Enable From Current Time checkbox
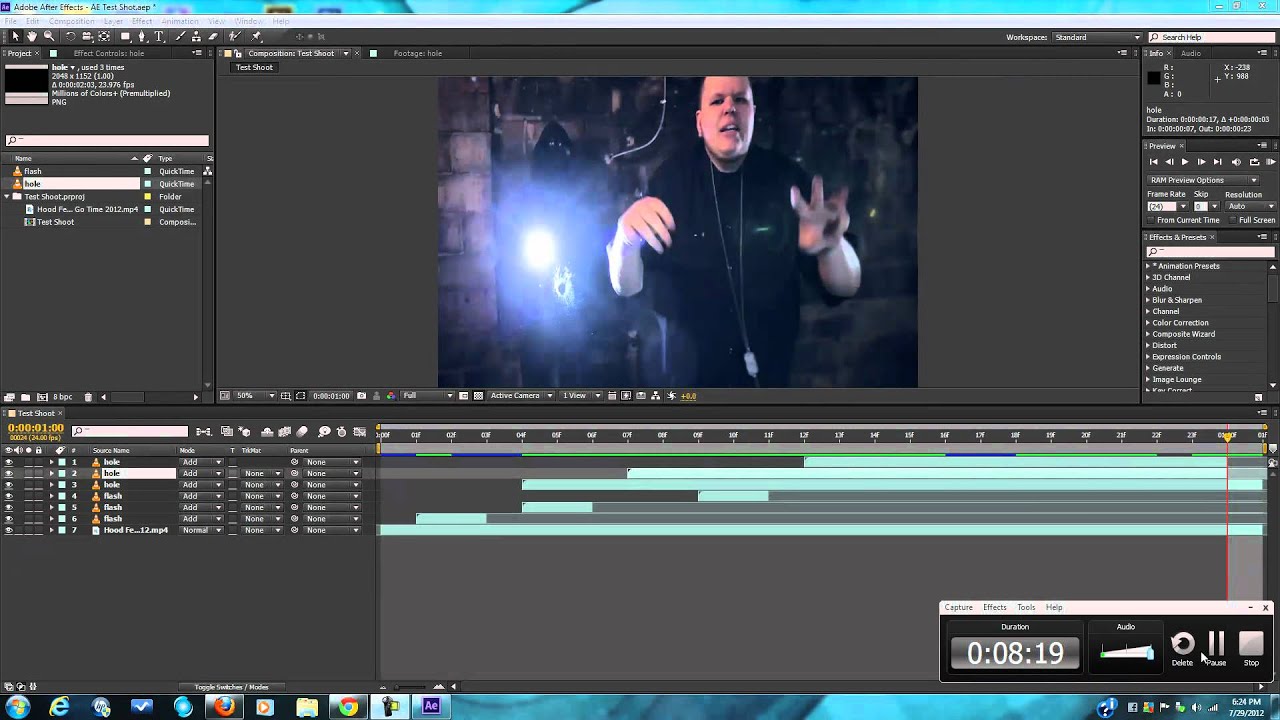1280x720 pixels. (1151, 220)
